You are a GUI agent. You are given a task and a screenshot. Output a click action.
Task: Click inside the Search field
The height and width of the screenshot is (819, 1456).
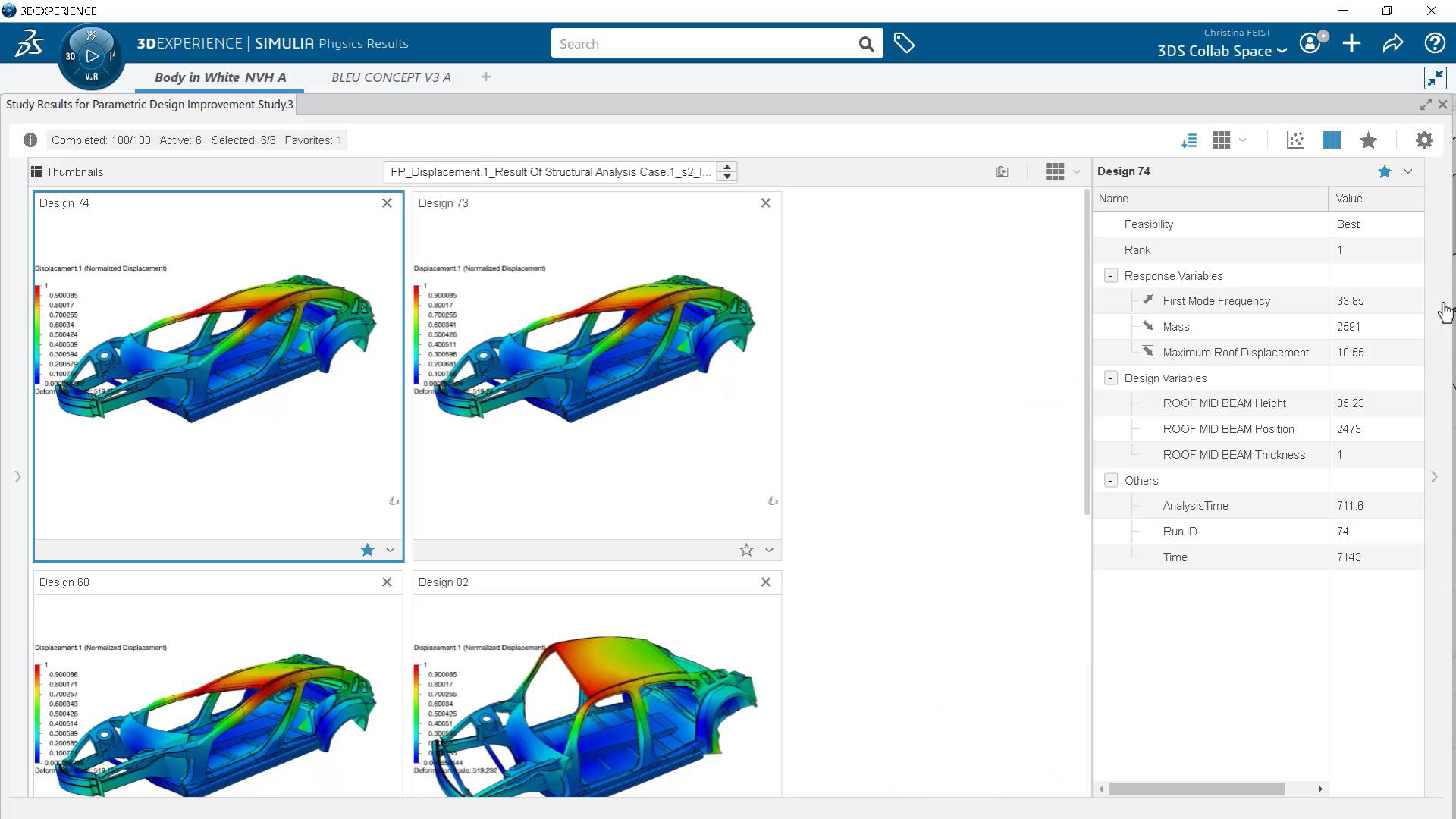coord(705,44)
